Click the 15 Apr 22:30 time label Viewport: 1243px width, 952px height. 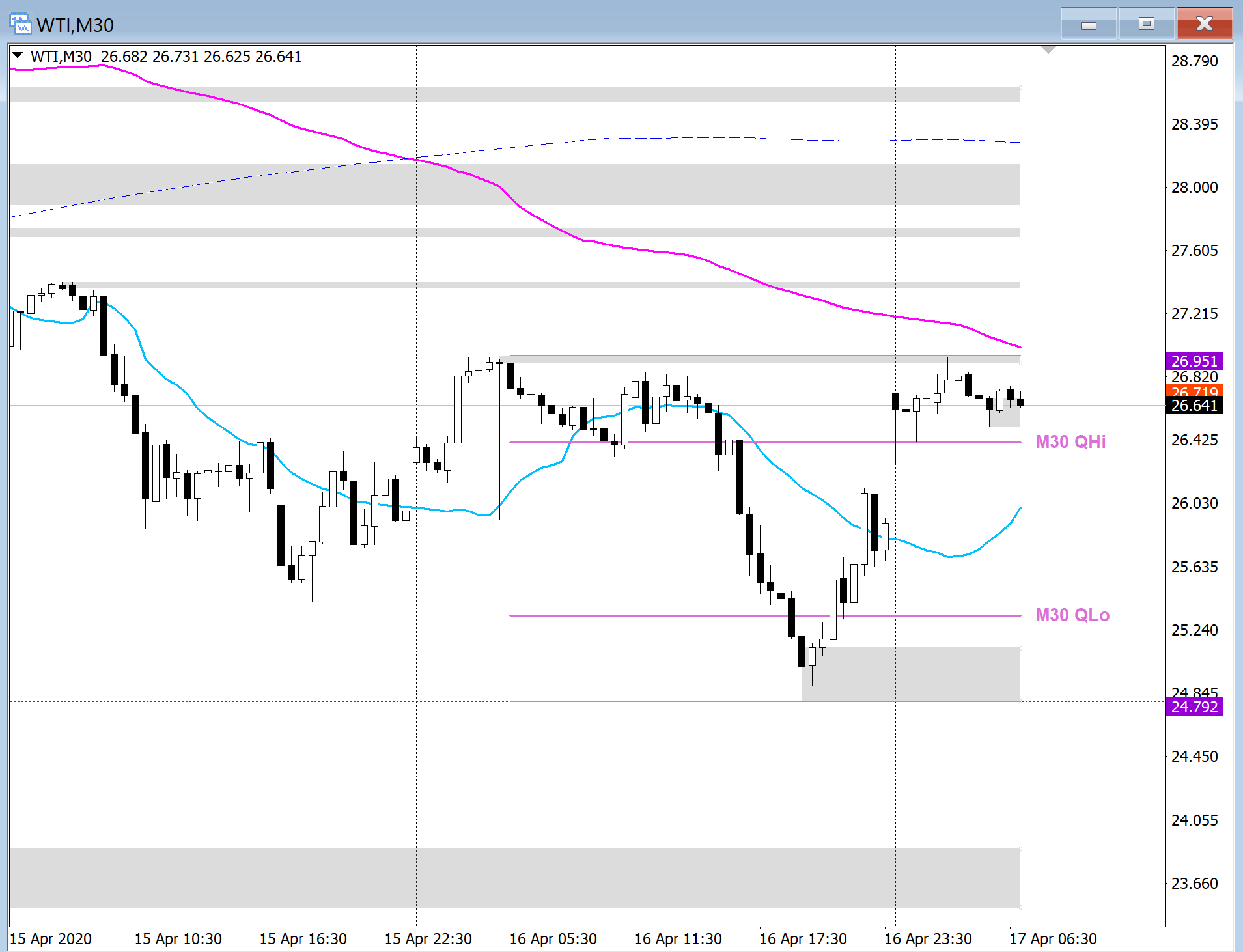(428, 939)
